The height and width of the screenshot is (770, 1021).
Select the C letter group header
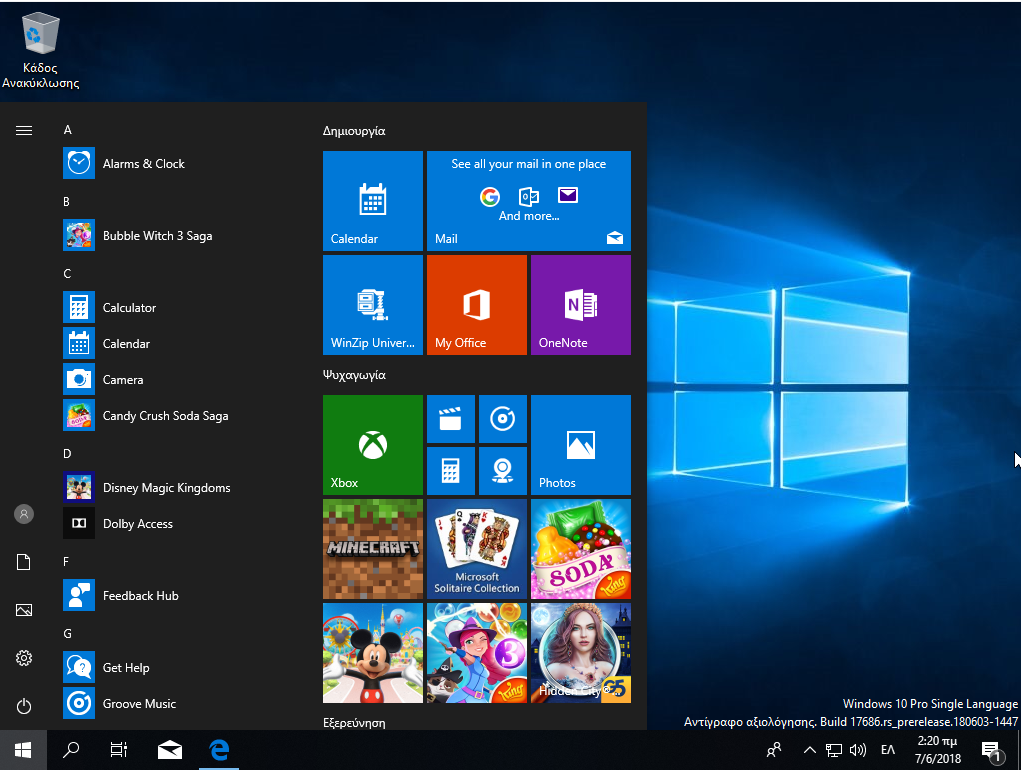[67, 273]
